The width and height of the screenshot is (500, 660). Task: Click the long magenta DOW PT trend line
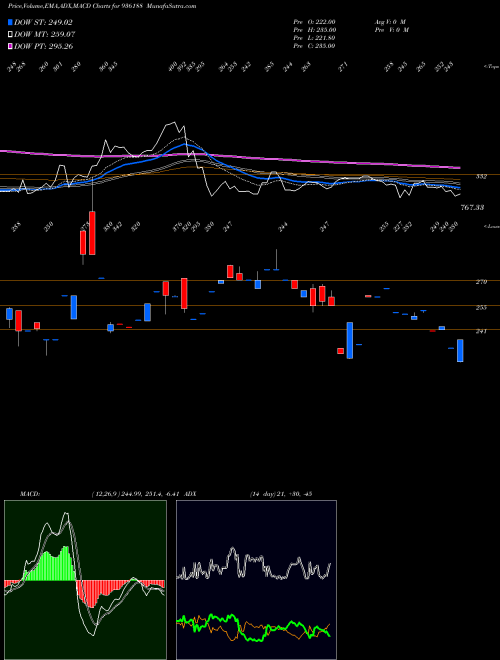click(230, 157)
